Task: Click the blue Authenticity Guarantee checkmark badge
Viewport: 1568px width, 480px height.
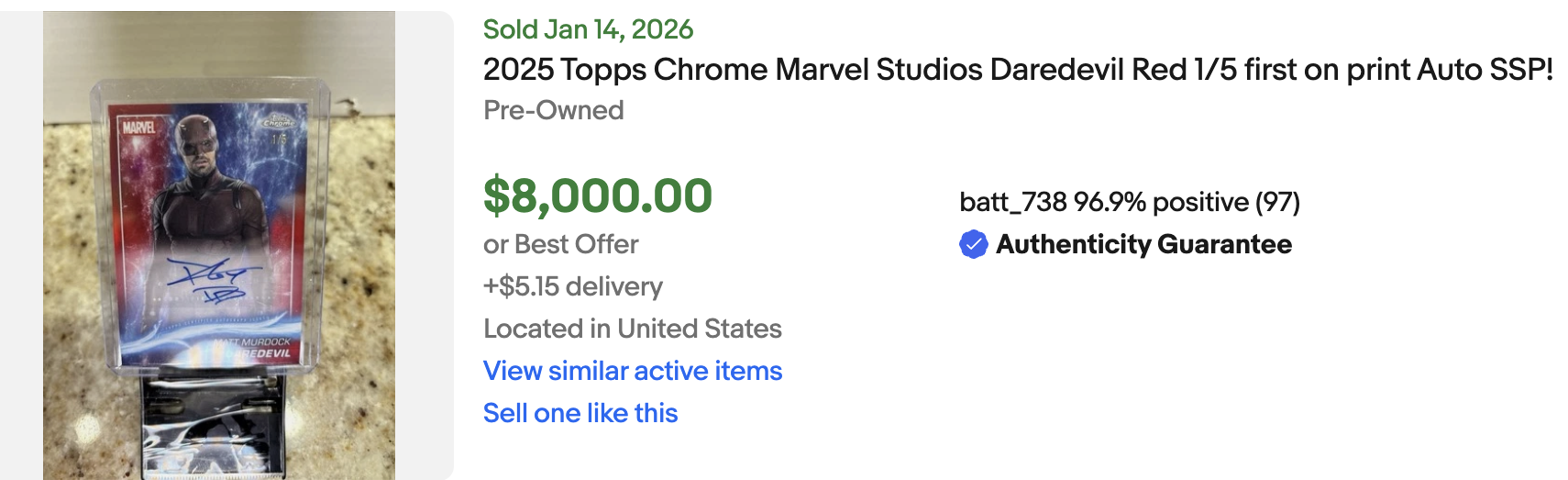Action: (x=973, y=244)
